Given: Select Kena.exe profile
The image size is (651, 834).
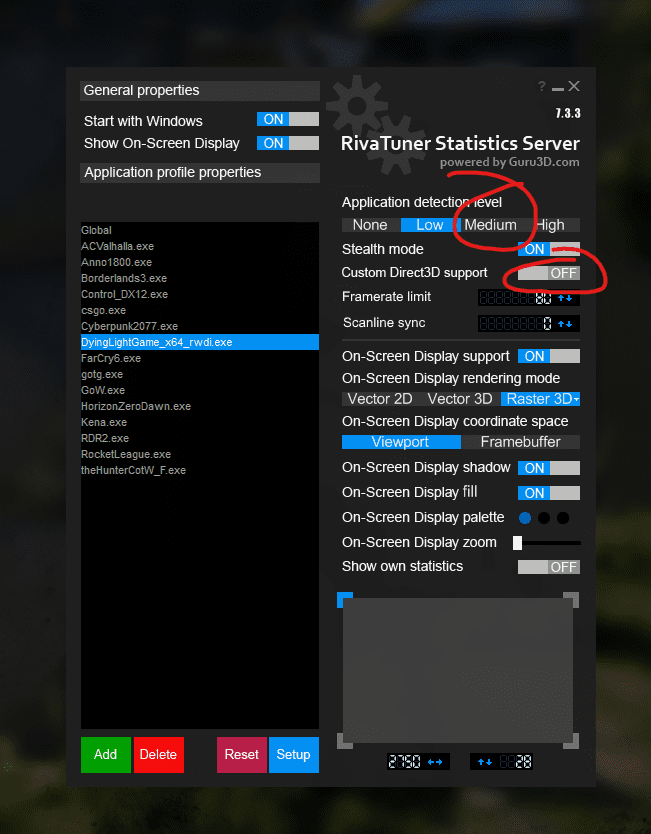Looking at the screenshot, I should coord(200,422).
